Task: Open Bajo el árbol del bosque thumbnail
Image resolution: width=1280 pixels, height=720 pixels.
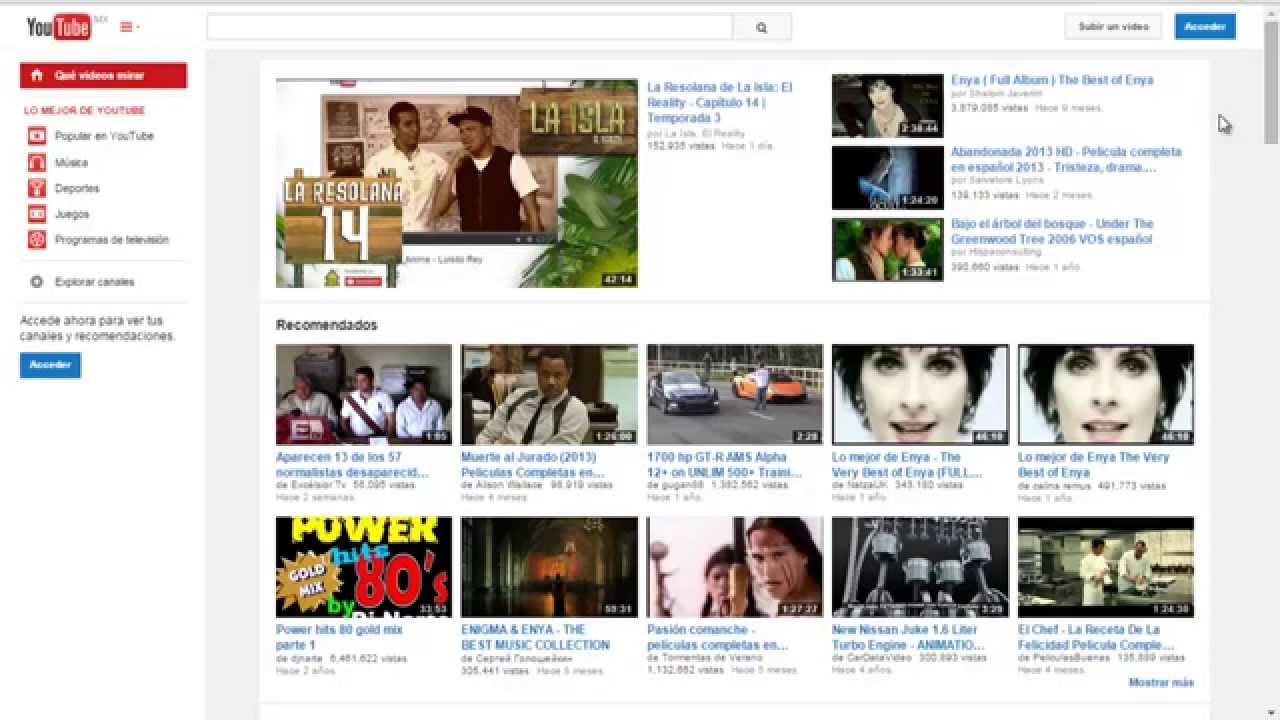Action: [x=887, y=250]
